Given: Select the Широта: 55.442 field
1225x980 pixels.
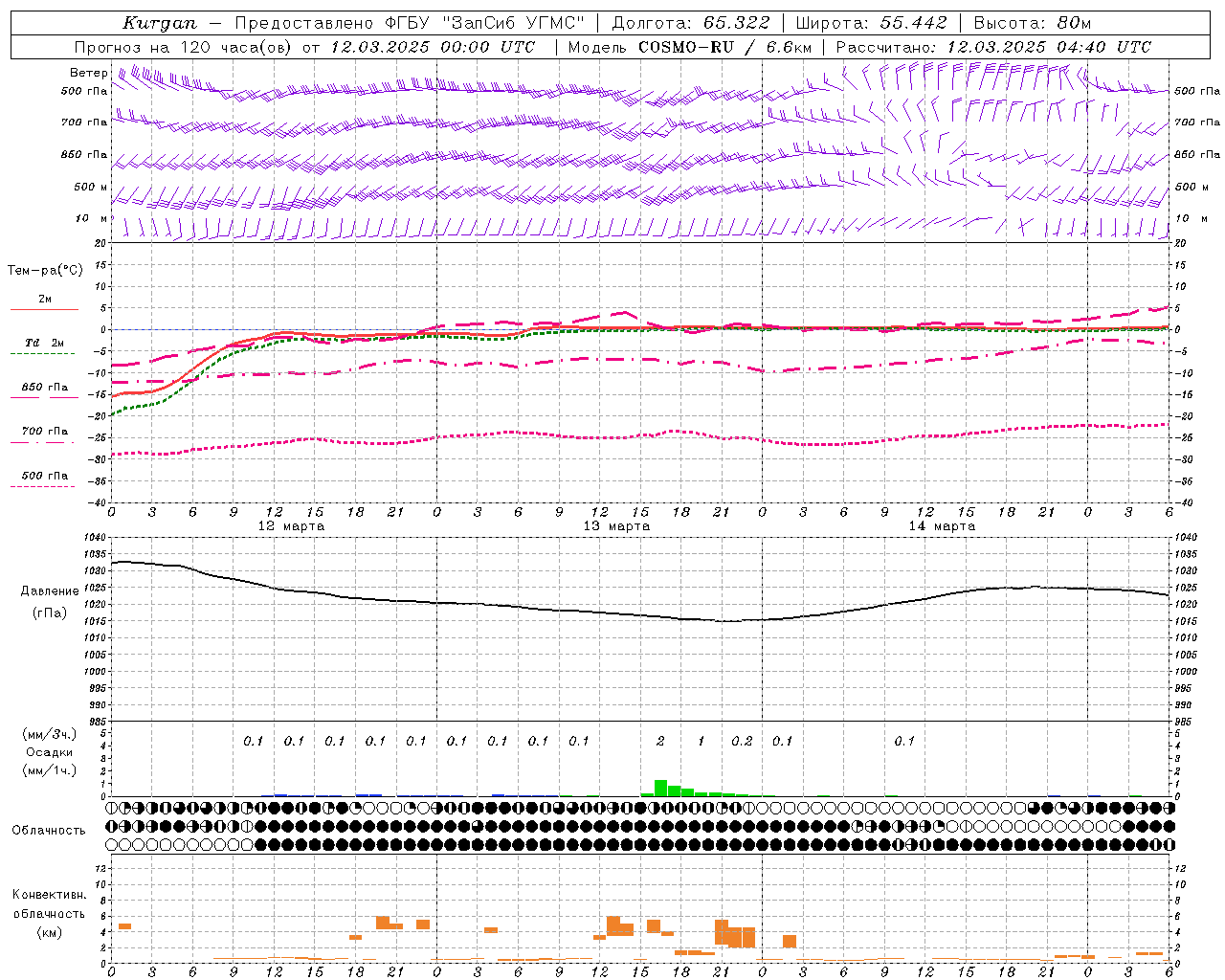Looking at the screenshot, I should tap(872, 23).
